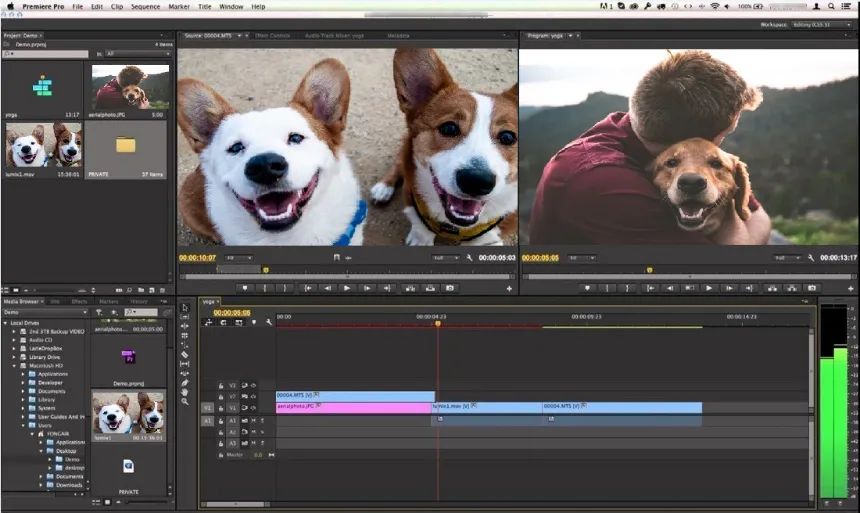Select the Hand tool
This screenshot has height=513, width=860.
[185, 392]
